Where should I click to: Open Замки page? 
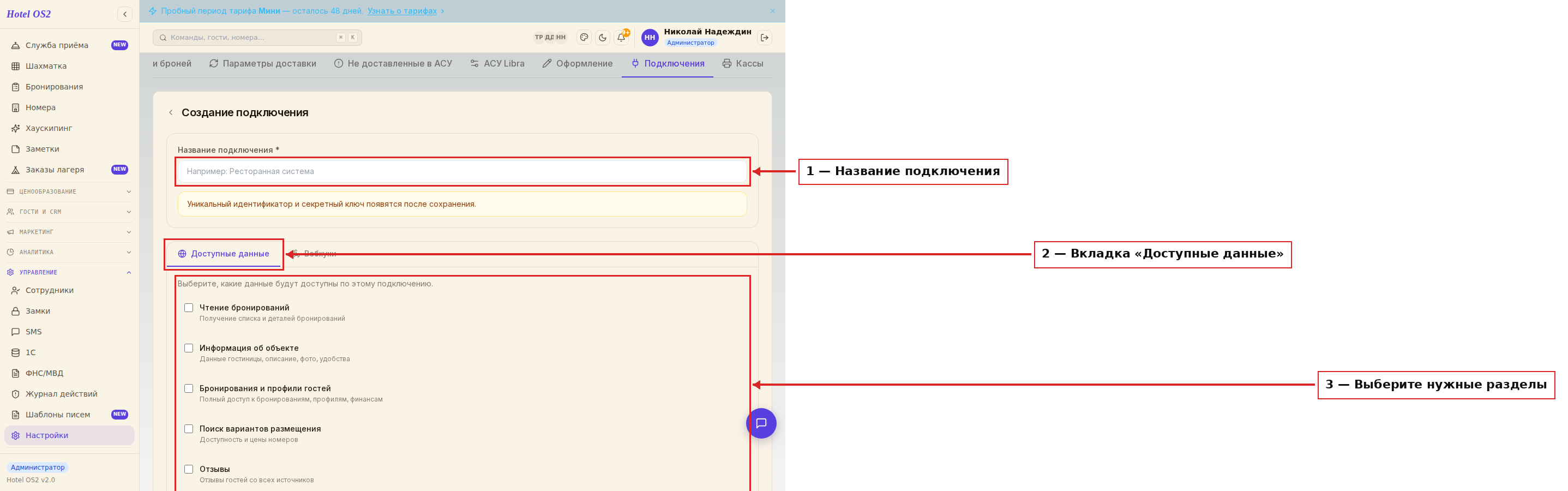69,310
